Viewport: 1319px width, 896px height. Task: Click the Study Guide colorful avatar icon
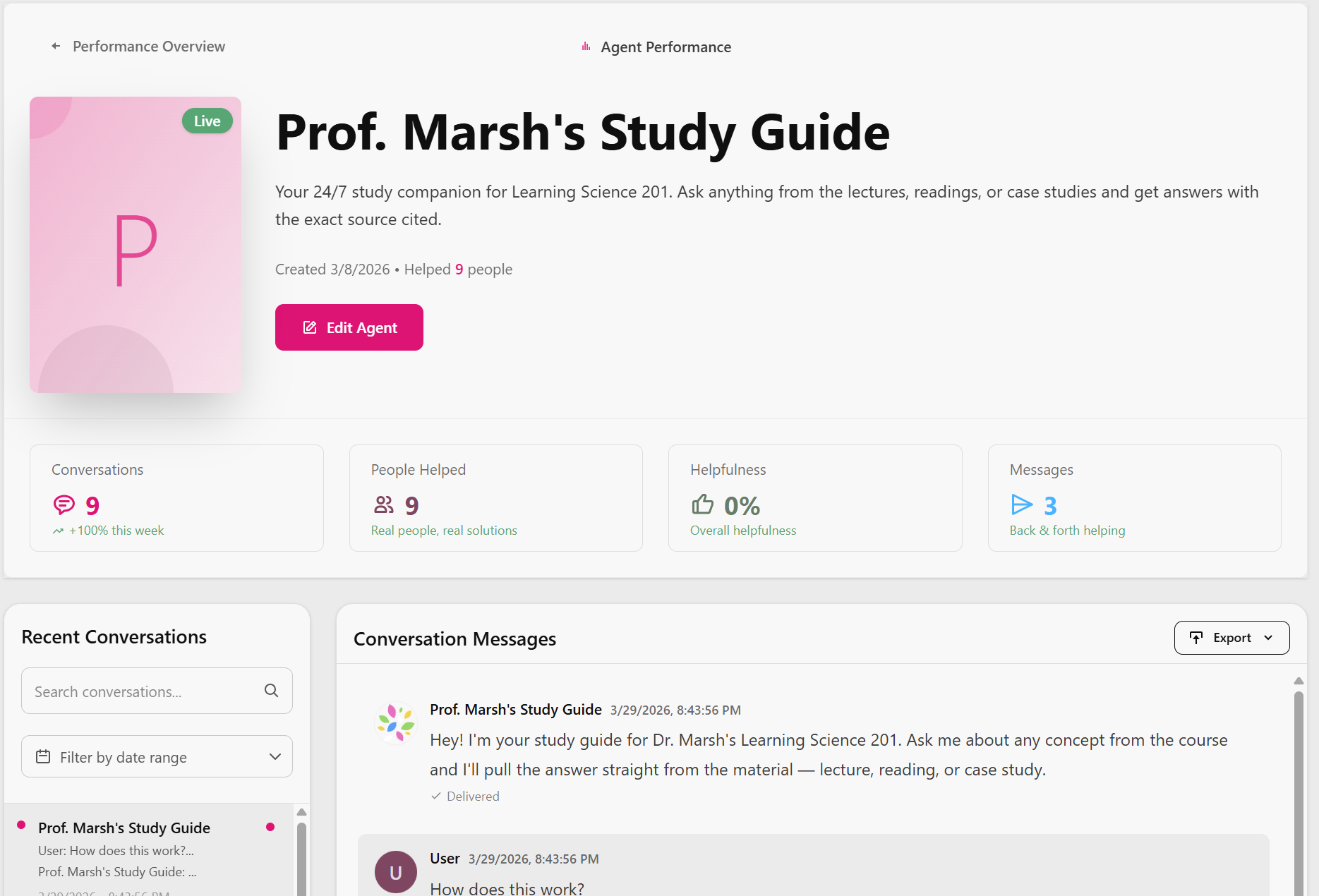(x=395, y=722)
